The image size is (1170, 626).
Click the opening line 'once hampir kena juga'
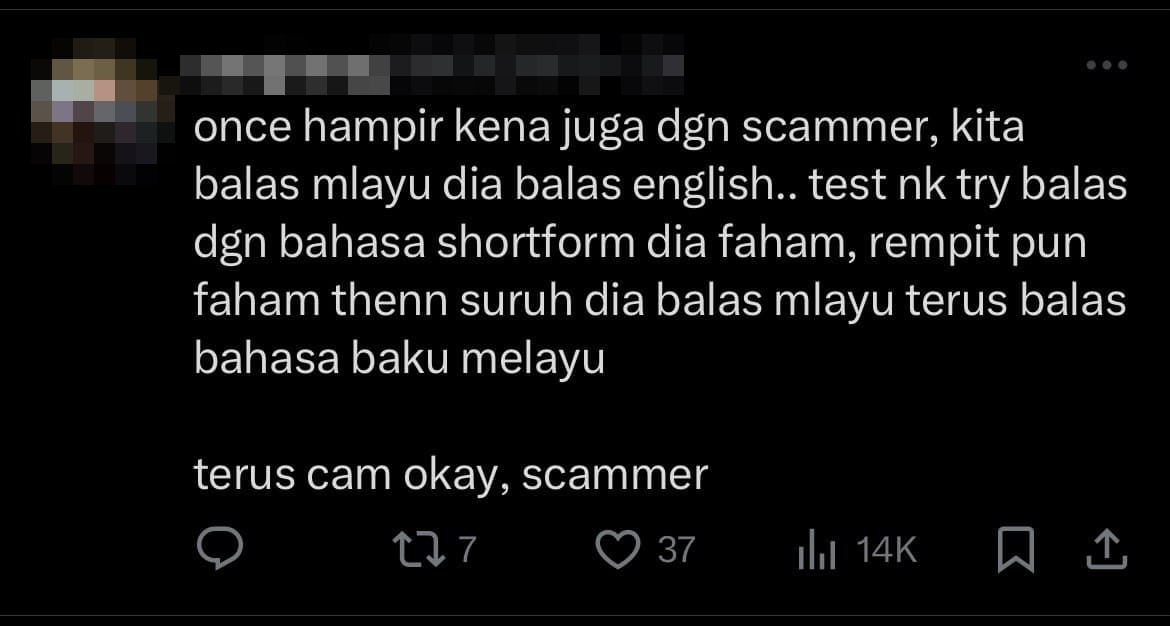419,128
